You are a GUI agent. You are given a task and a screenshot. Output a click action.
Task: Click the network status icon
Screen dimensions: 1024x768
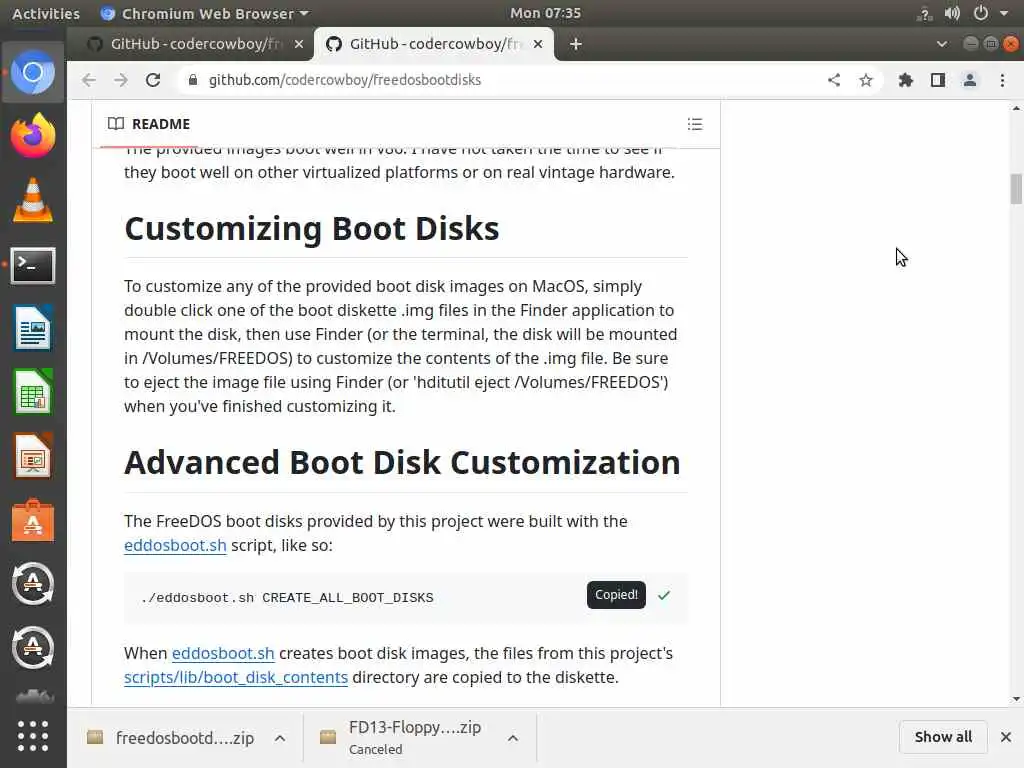[924, 13]
